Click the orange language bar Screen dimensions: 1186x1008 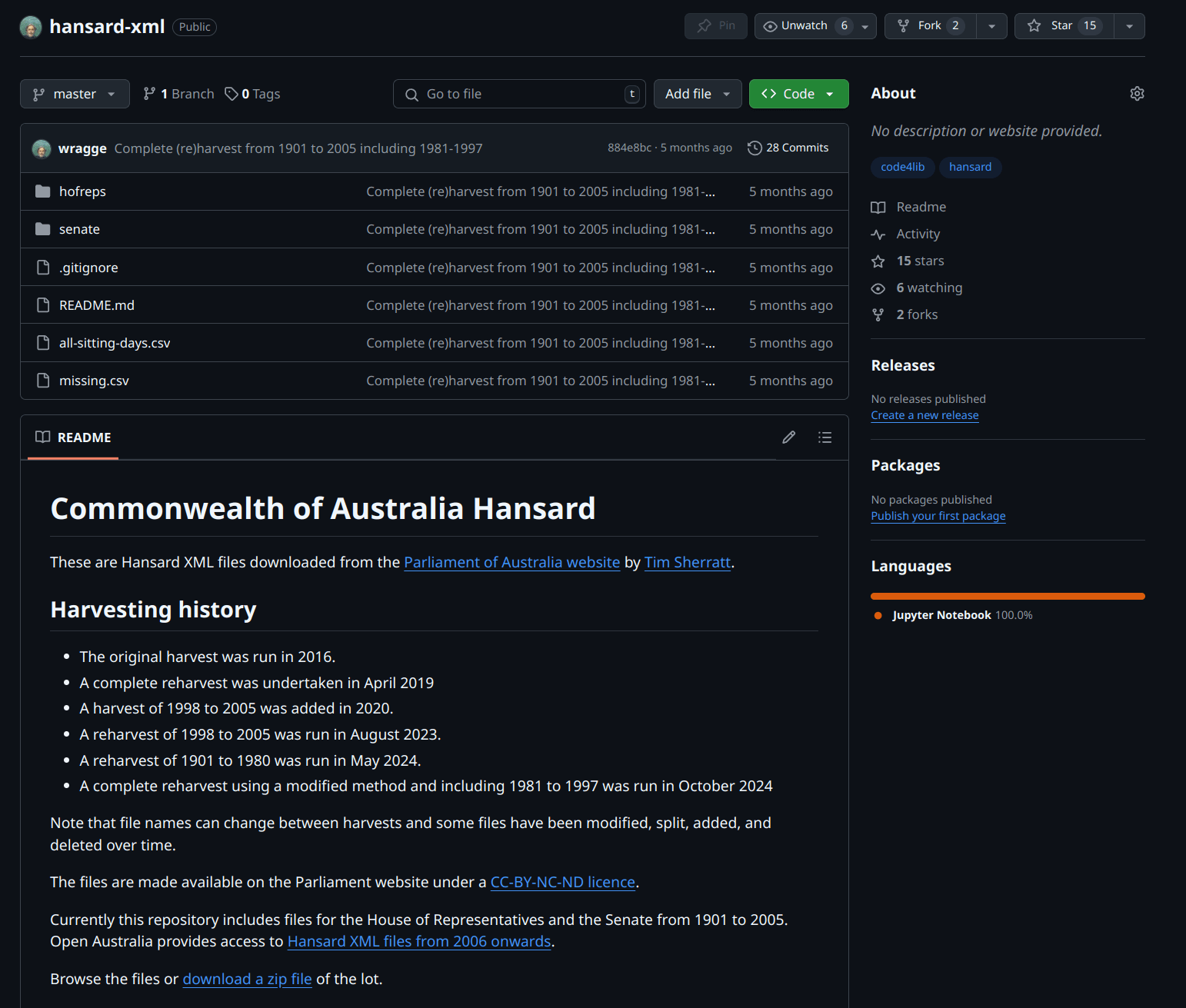pyautogui.click(x=1008, y=596)
